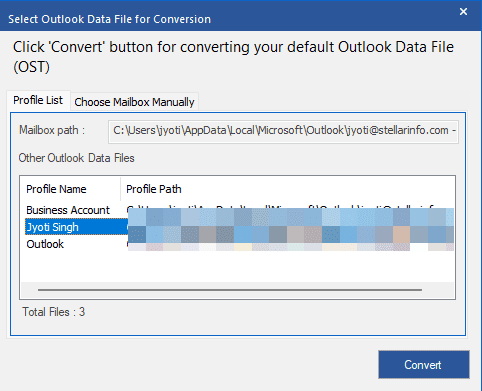Click the Mailbox path input field

click(x=283, y=132)
